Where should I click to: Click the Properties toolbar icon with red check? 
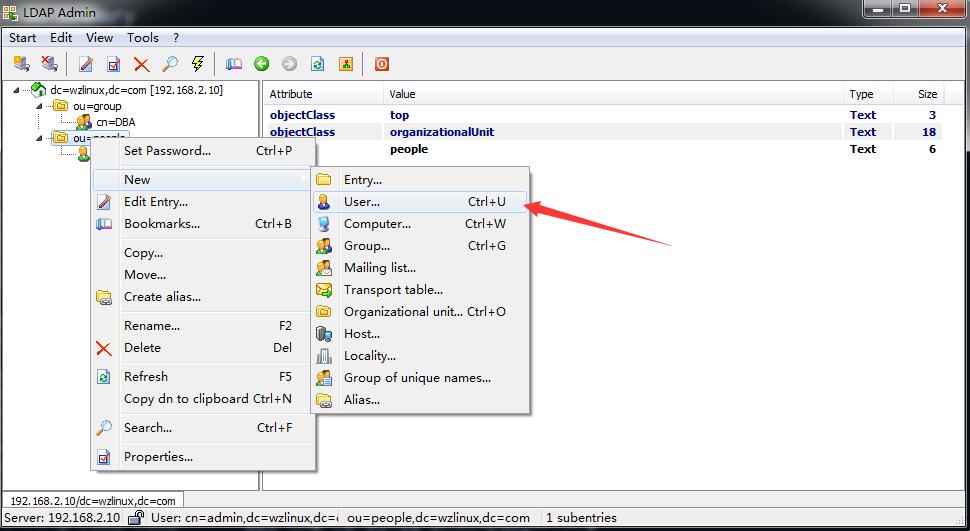pos(114,64)
